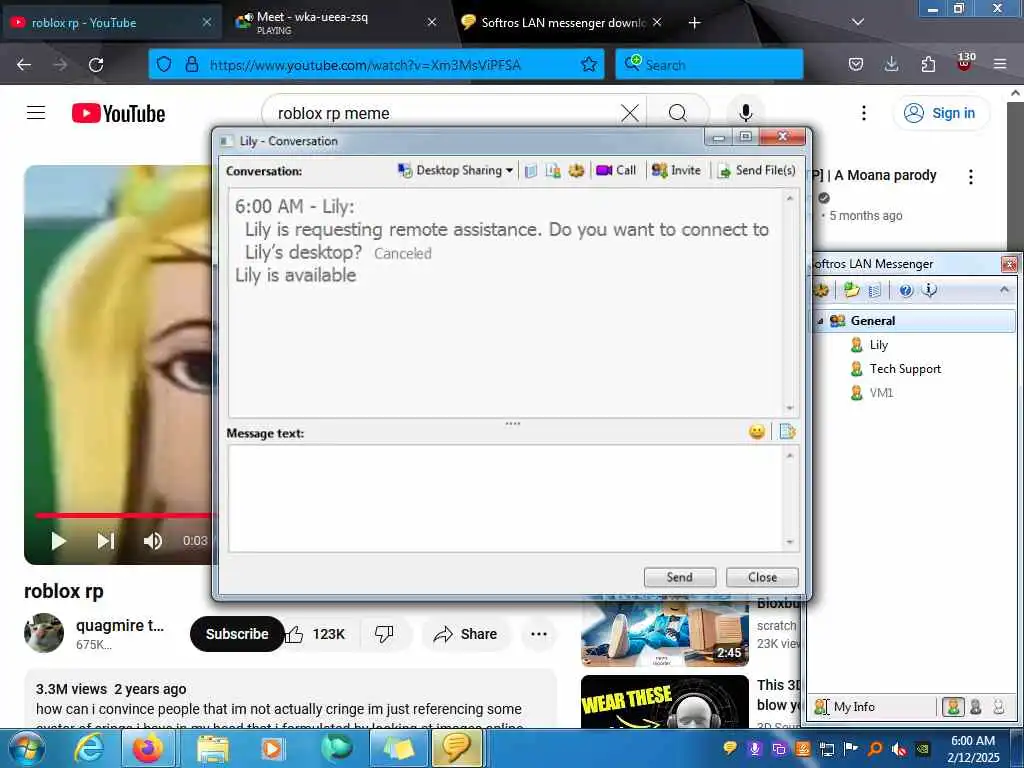The height and width of the screenshot is (768, 1024).
Task: Skip to the next video
Action: click(106, 541)
